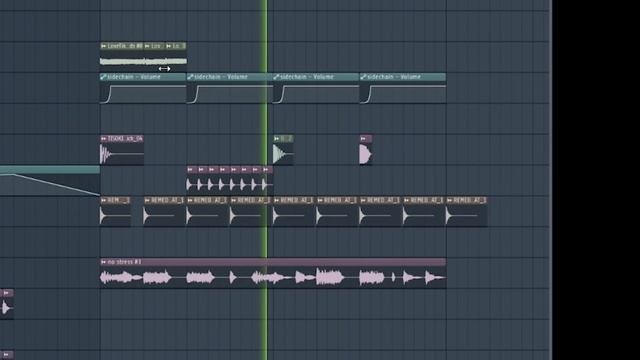Click title of first 'sidechain - Volume' clip
The width and height of the screenshot is (640, 360).
coord(134,77)
